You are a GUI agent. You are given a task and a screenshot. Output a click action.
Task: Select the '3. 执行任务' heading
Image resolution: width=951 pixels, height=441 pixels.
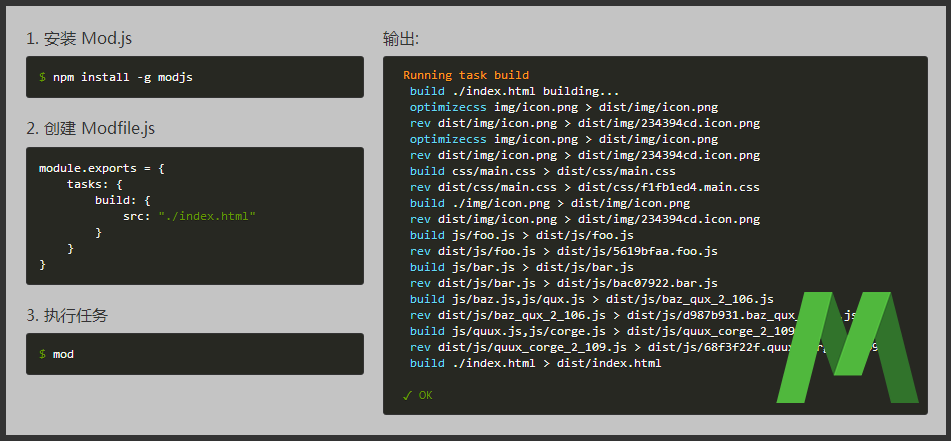67,315
